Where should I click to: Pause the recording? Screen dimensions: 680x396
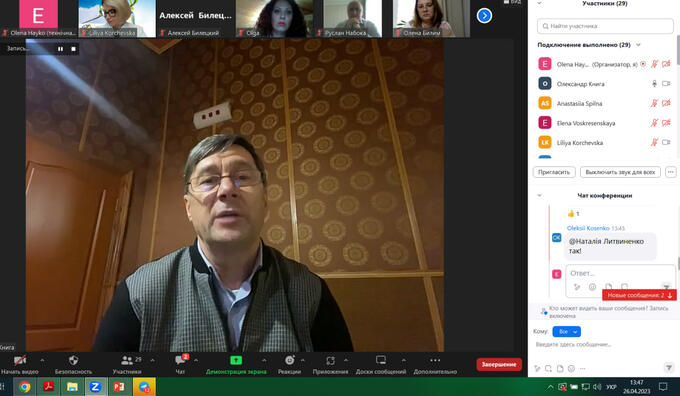tap(60, 49)
